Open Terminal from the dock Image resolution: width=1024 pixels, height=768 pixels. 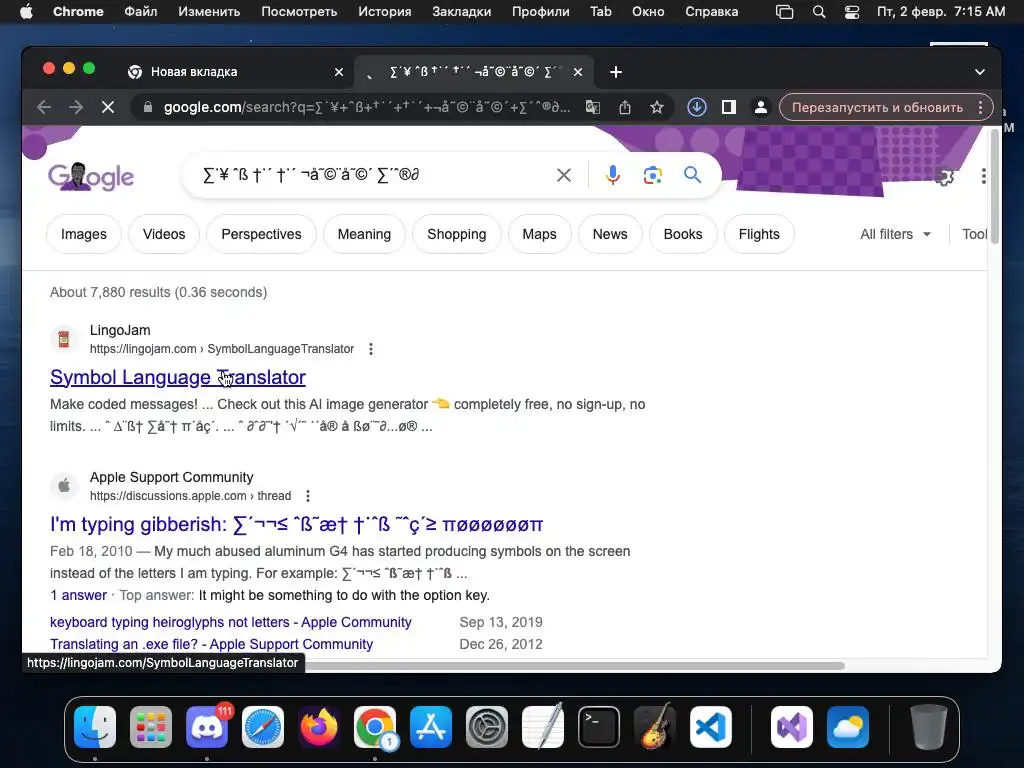point(599,727)
